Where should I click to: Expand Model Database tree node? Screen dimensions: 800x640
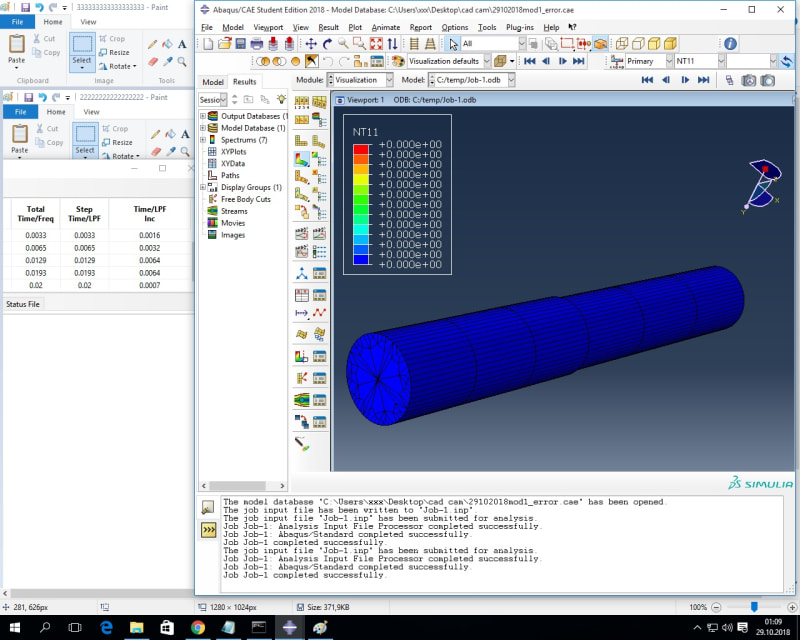tap(203, 128)
